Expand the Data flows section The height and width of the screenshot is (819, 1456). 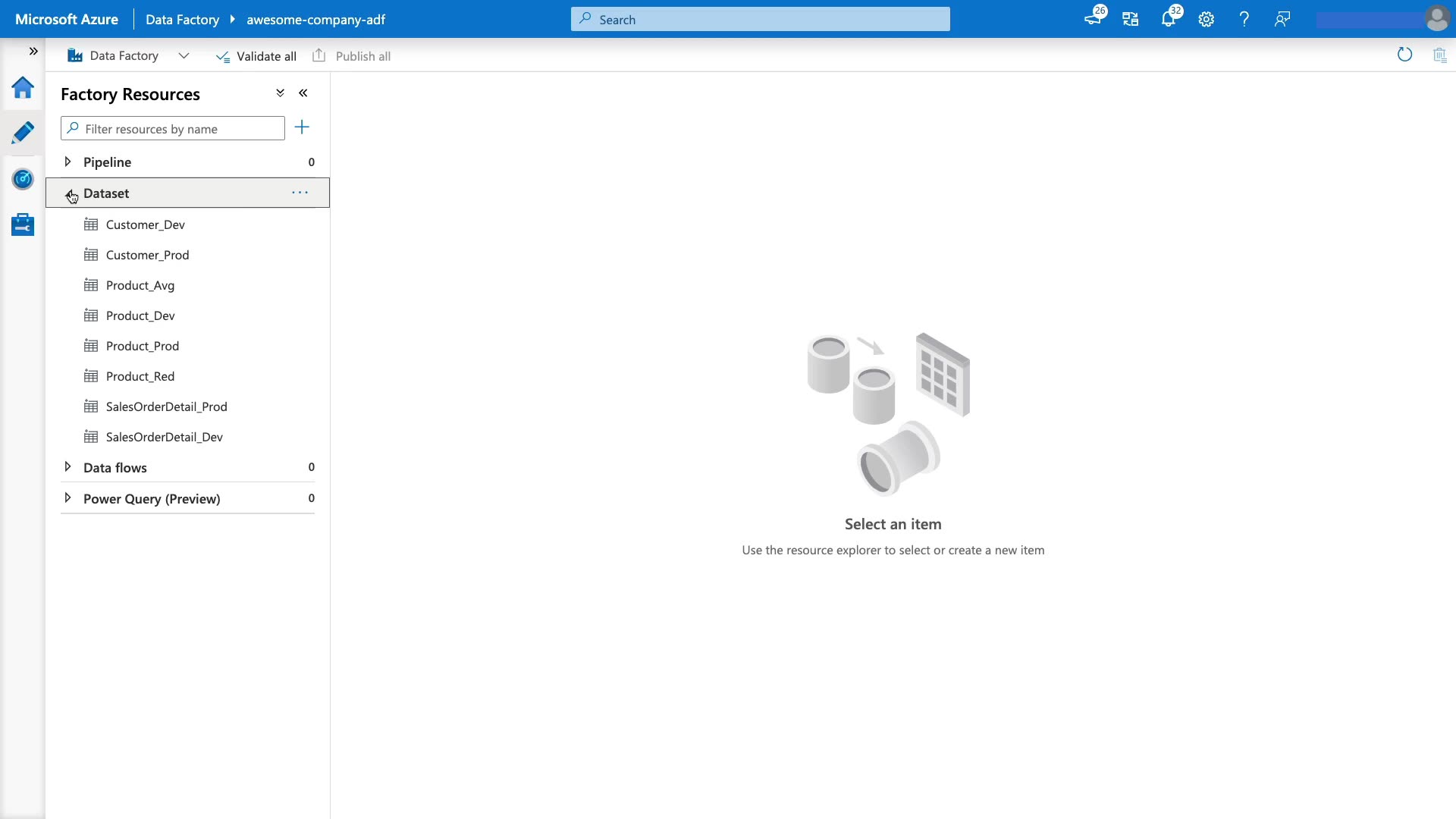[x=67, y=467]
